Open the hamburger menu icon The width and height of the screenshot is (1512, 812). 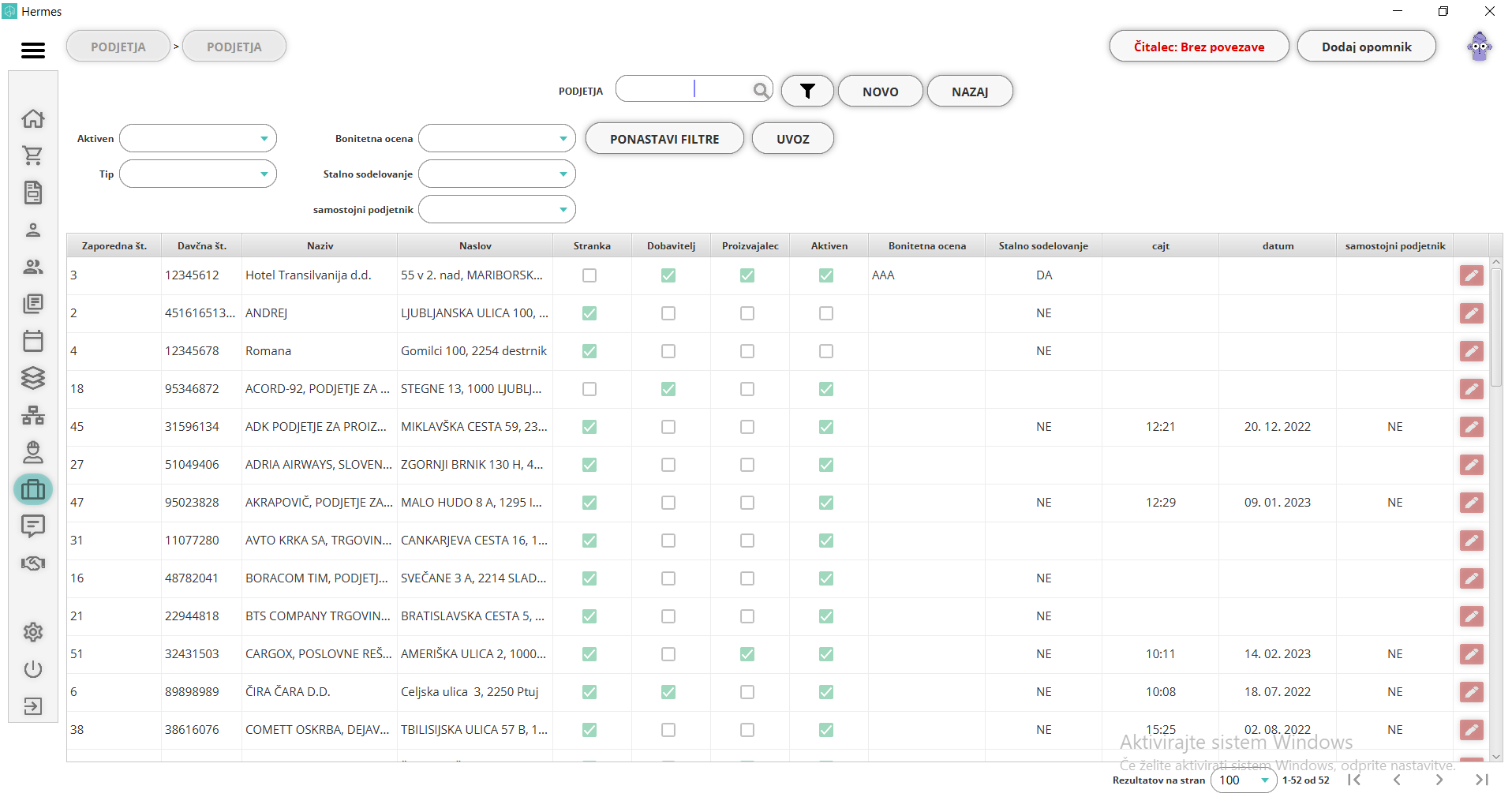pyautogui.click(x=33, y=51)
